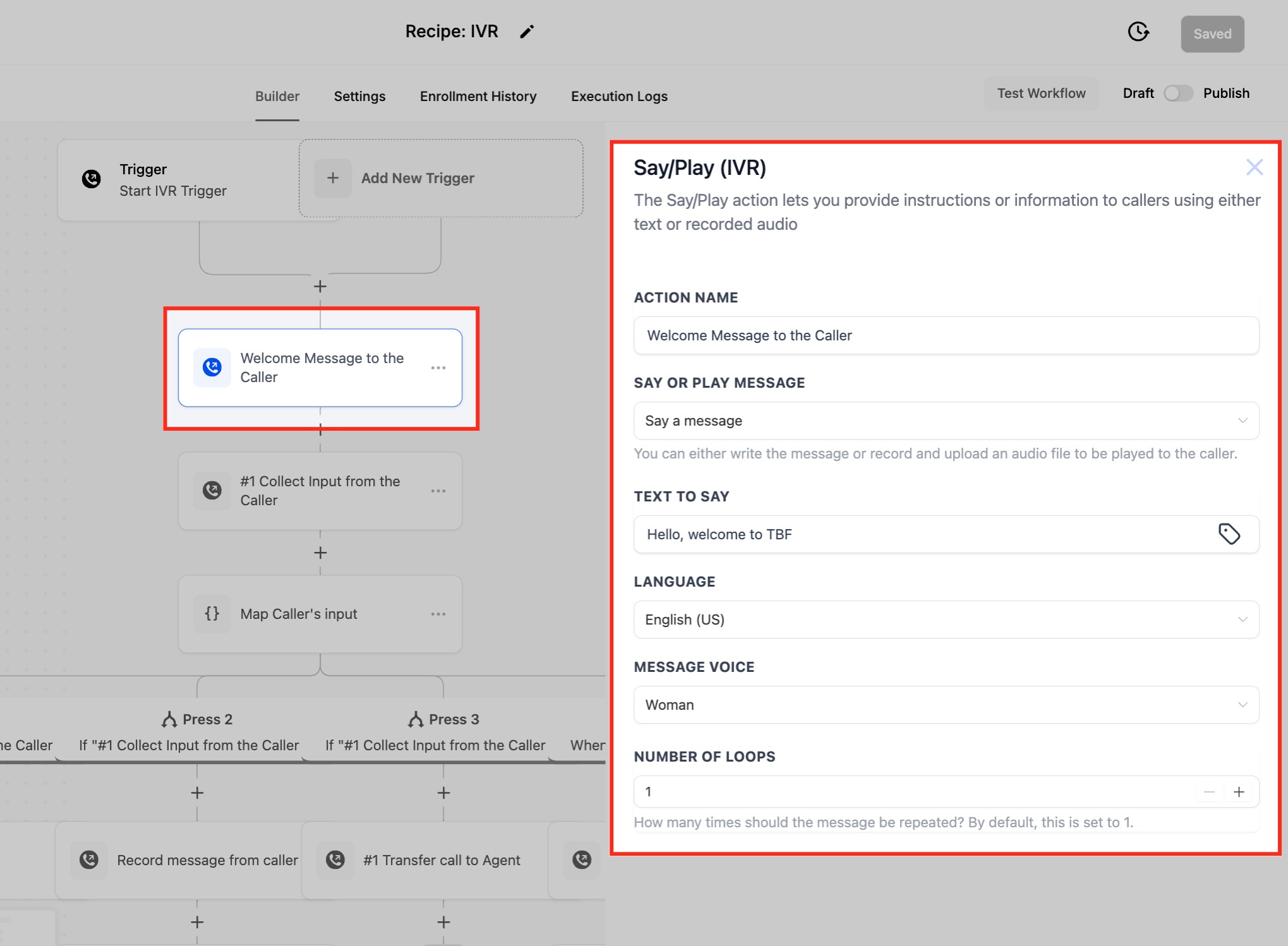Increase number of loops with plus stepper
The image size is (1288, 946).
(x=1239, y=792)
